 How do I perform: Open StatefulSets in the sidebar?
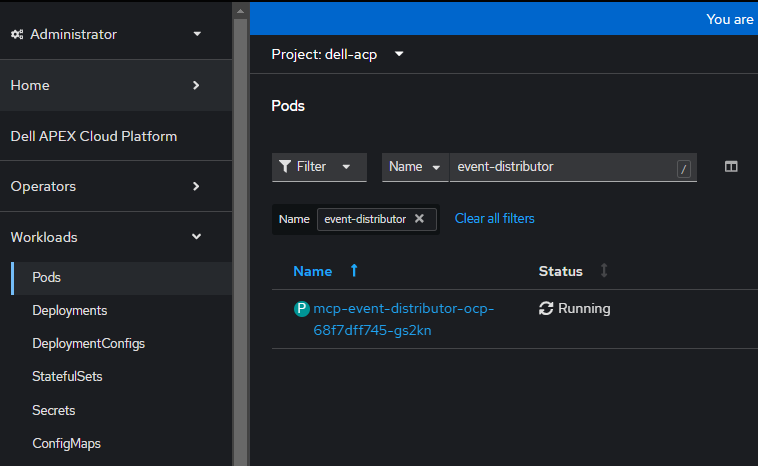[67, 377]
